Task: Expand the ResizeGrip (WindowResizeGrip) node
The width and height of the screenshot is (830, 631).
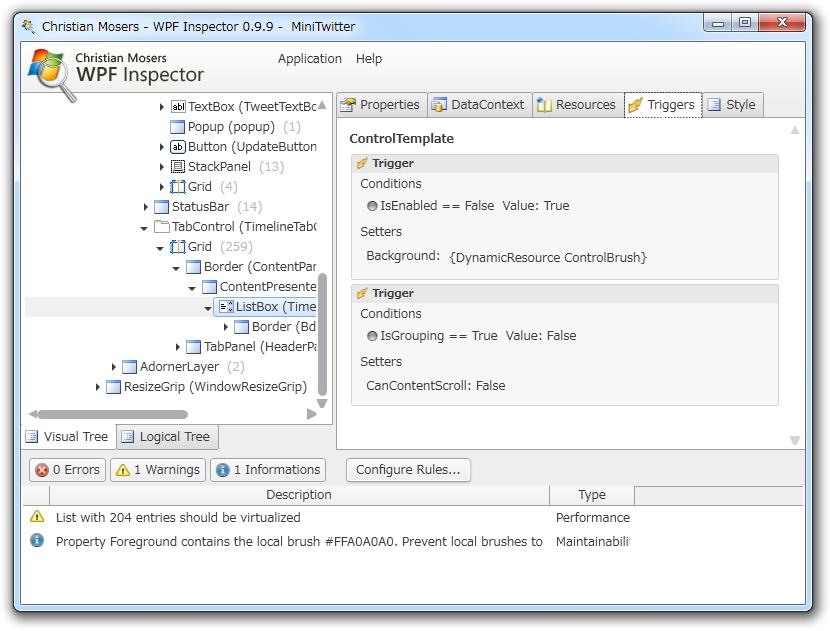Action: 98,387
